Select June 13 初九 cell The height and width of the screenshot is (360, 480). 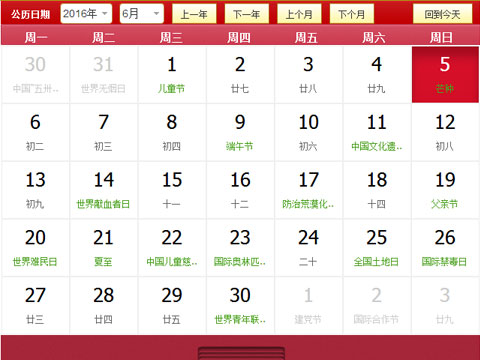pyautogui.click(x=35, y=190)
